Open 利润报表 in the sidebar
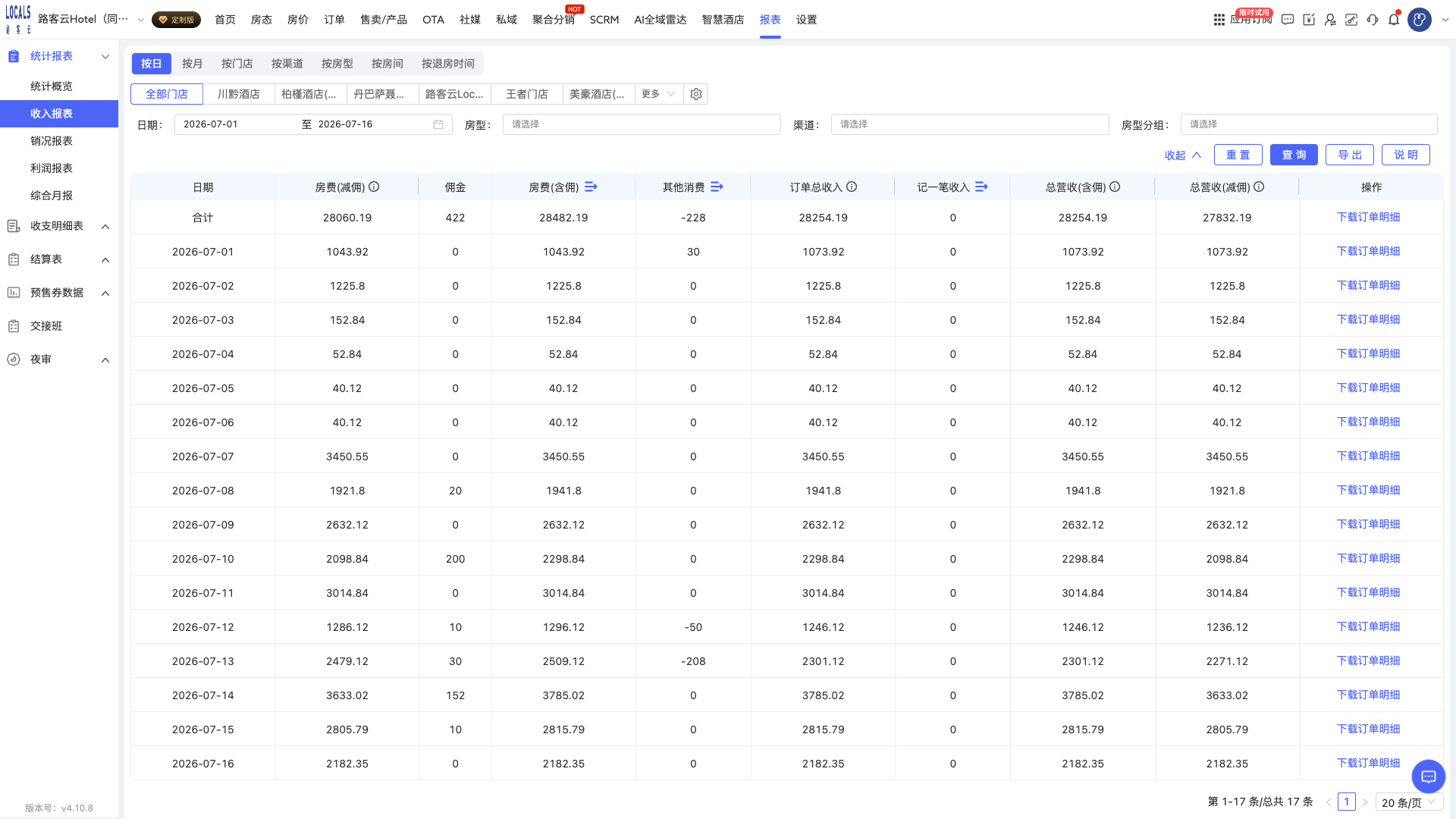Screen dimensions: 1456x819 (x=52, y=168)
